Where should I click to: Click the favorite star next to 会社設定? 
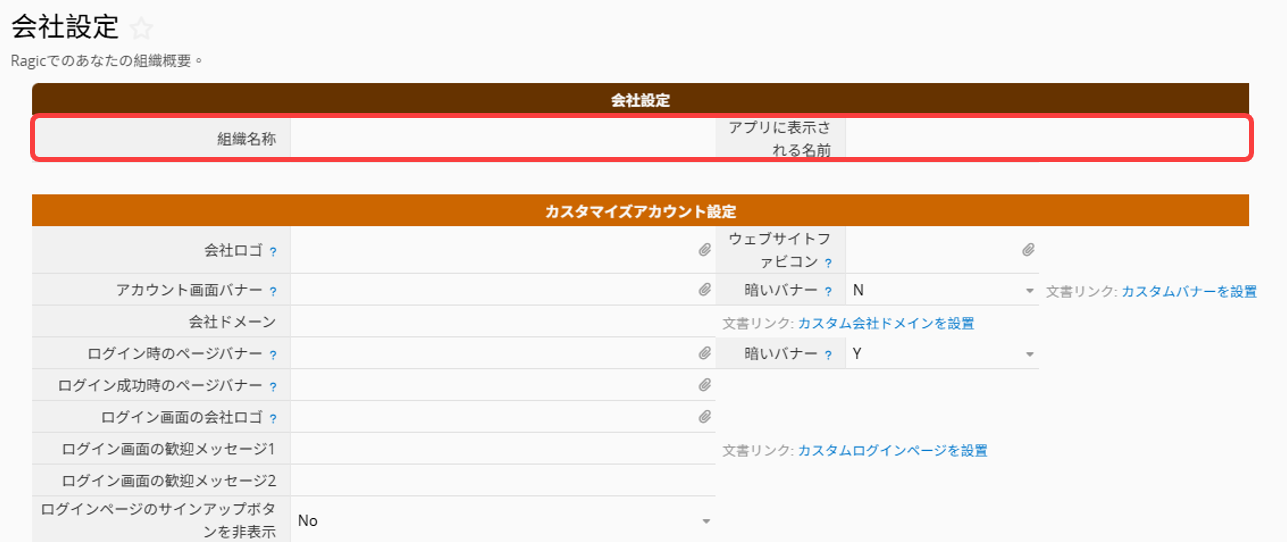(142, 28)
